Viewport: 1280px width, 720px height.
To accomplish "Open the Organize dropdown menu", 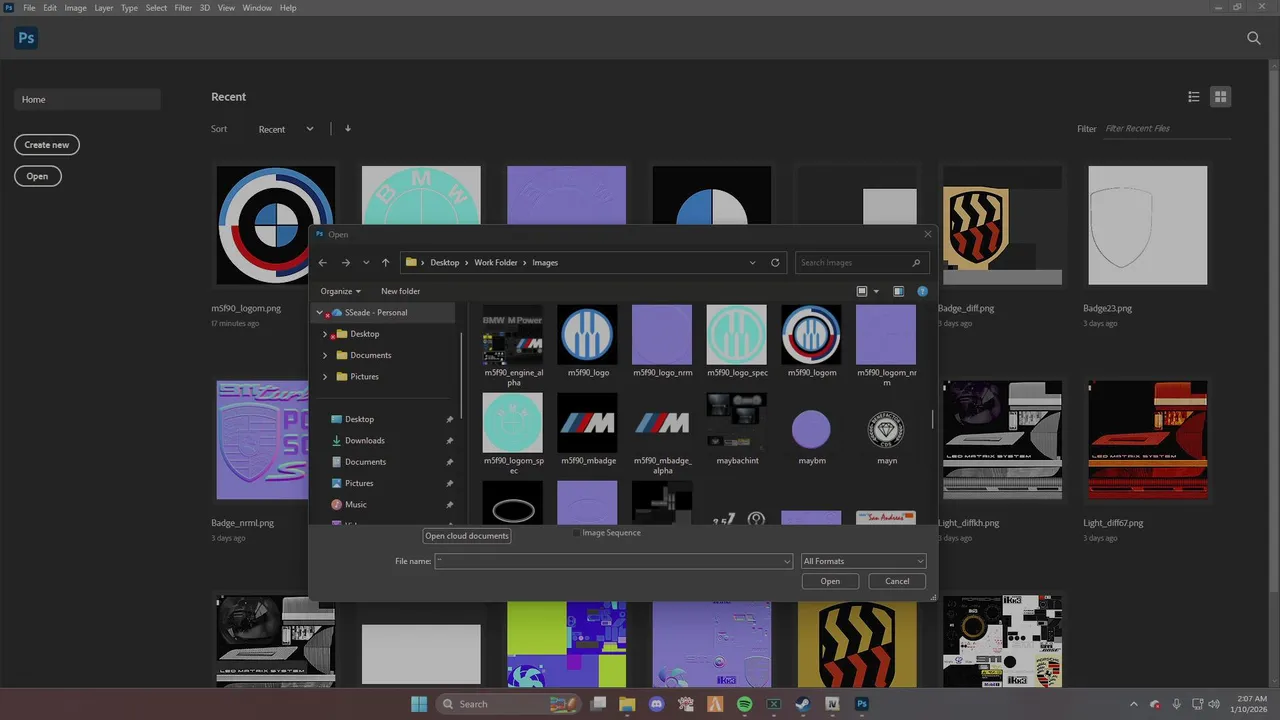I will click(341, 291).
